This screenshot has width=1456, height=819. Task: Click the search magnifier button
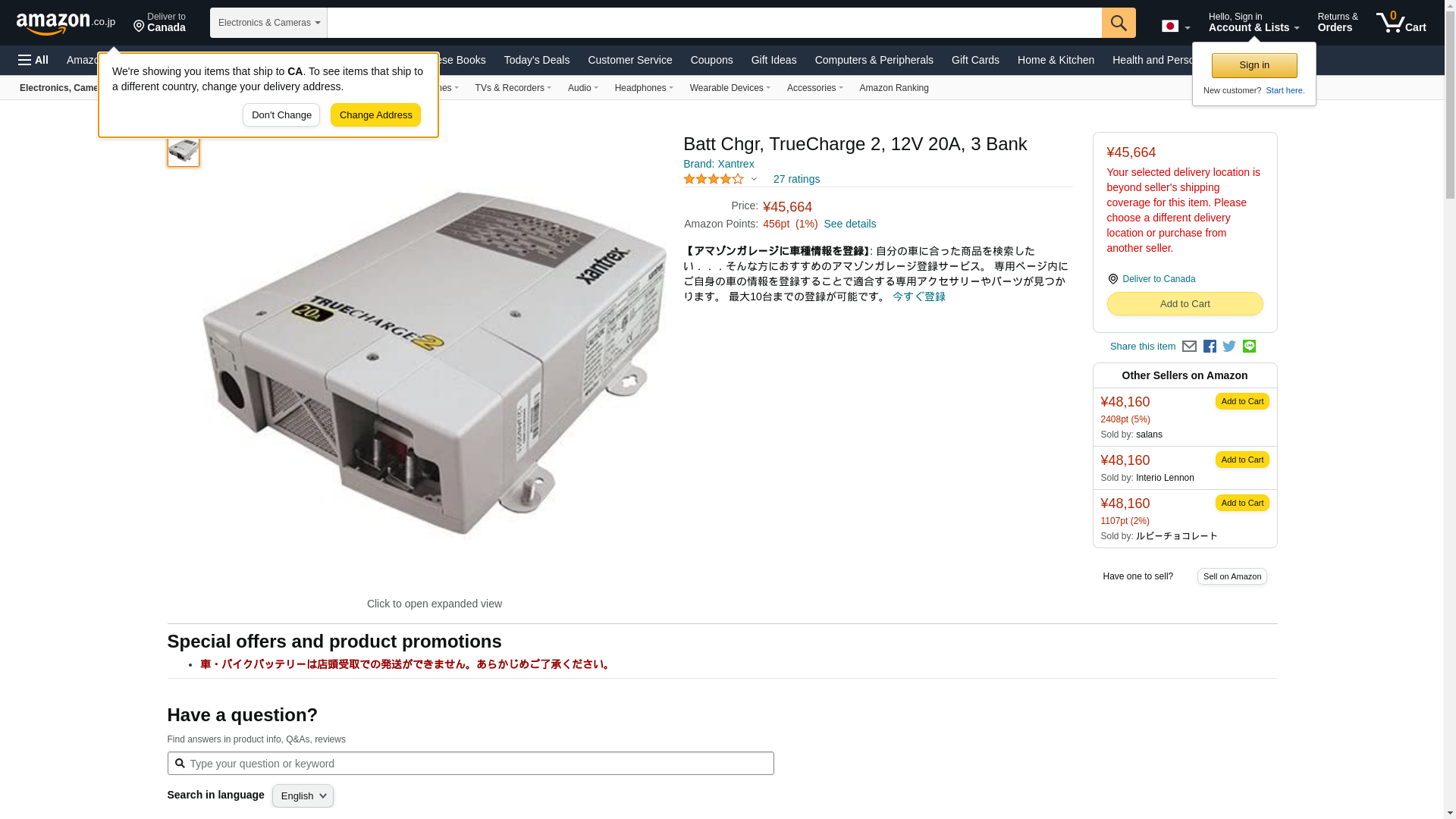(1119, 23)
